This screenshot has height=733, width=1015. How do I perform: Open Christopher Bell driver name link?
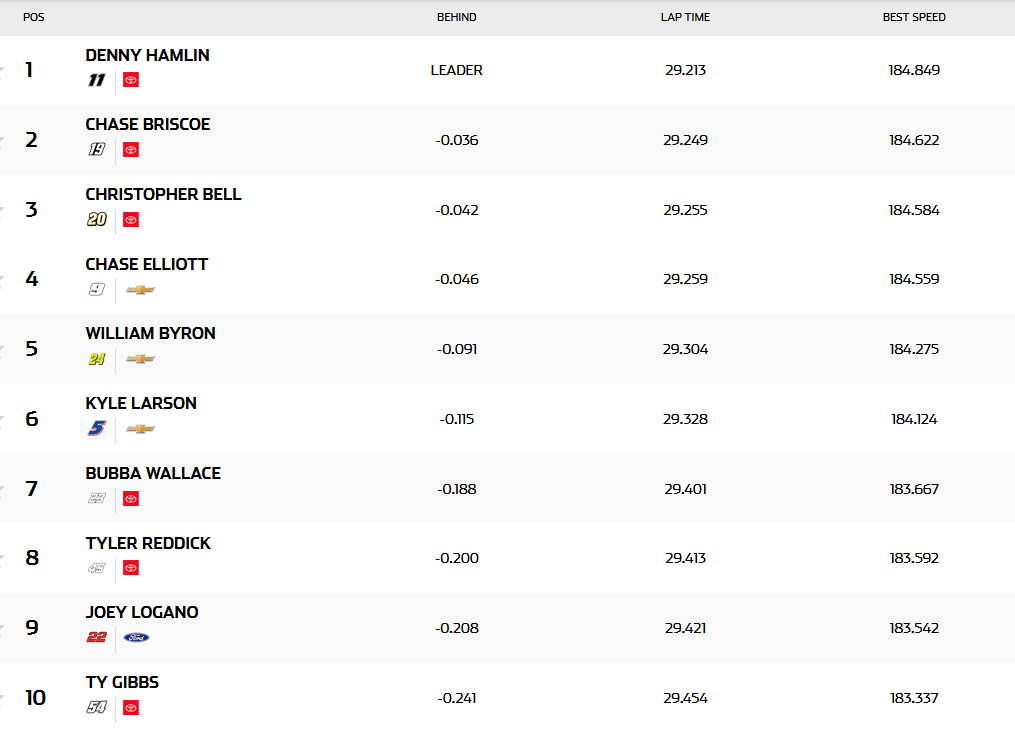coord(164,194)
